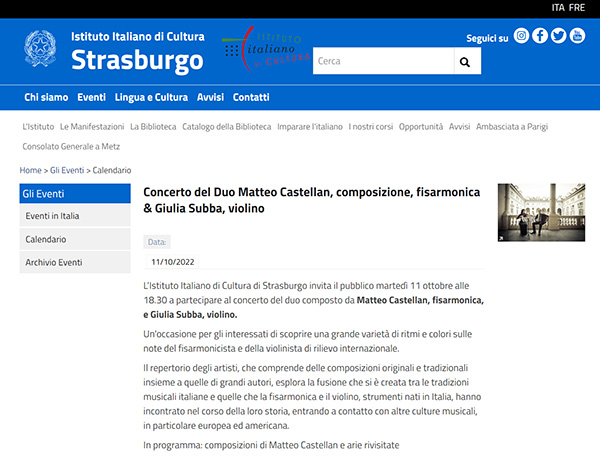
Task: Open the Lingua e Cultura menu
Action: tap(151, 97)
